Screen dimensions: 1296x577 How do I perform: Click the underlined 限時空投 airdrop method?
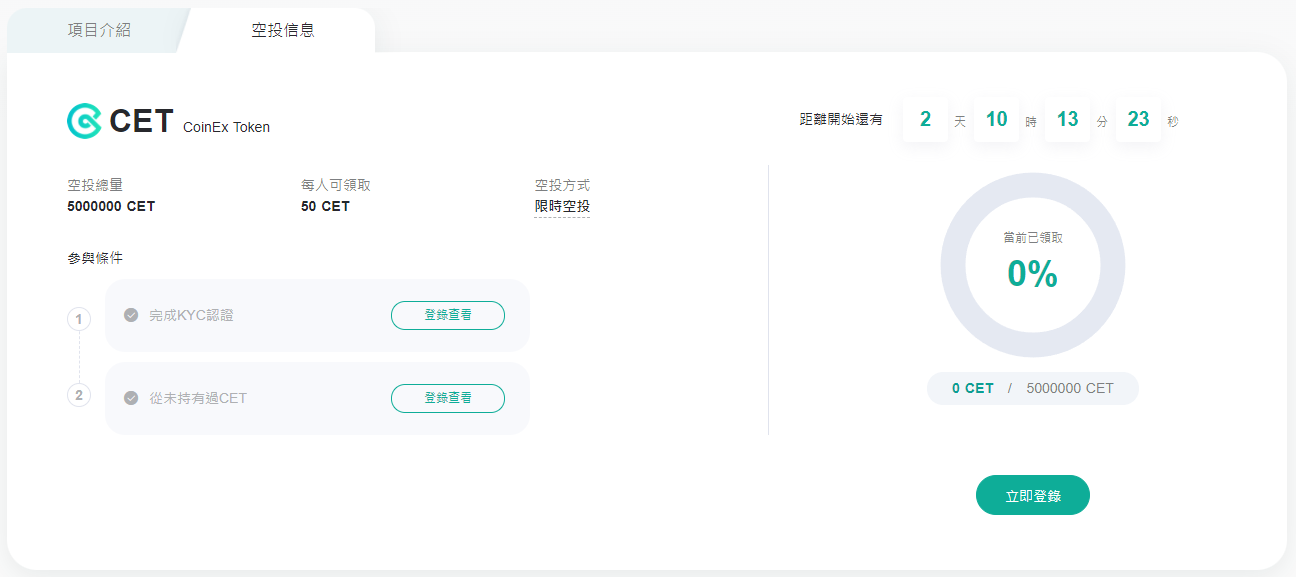coord(562,207)
